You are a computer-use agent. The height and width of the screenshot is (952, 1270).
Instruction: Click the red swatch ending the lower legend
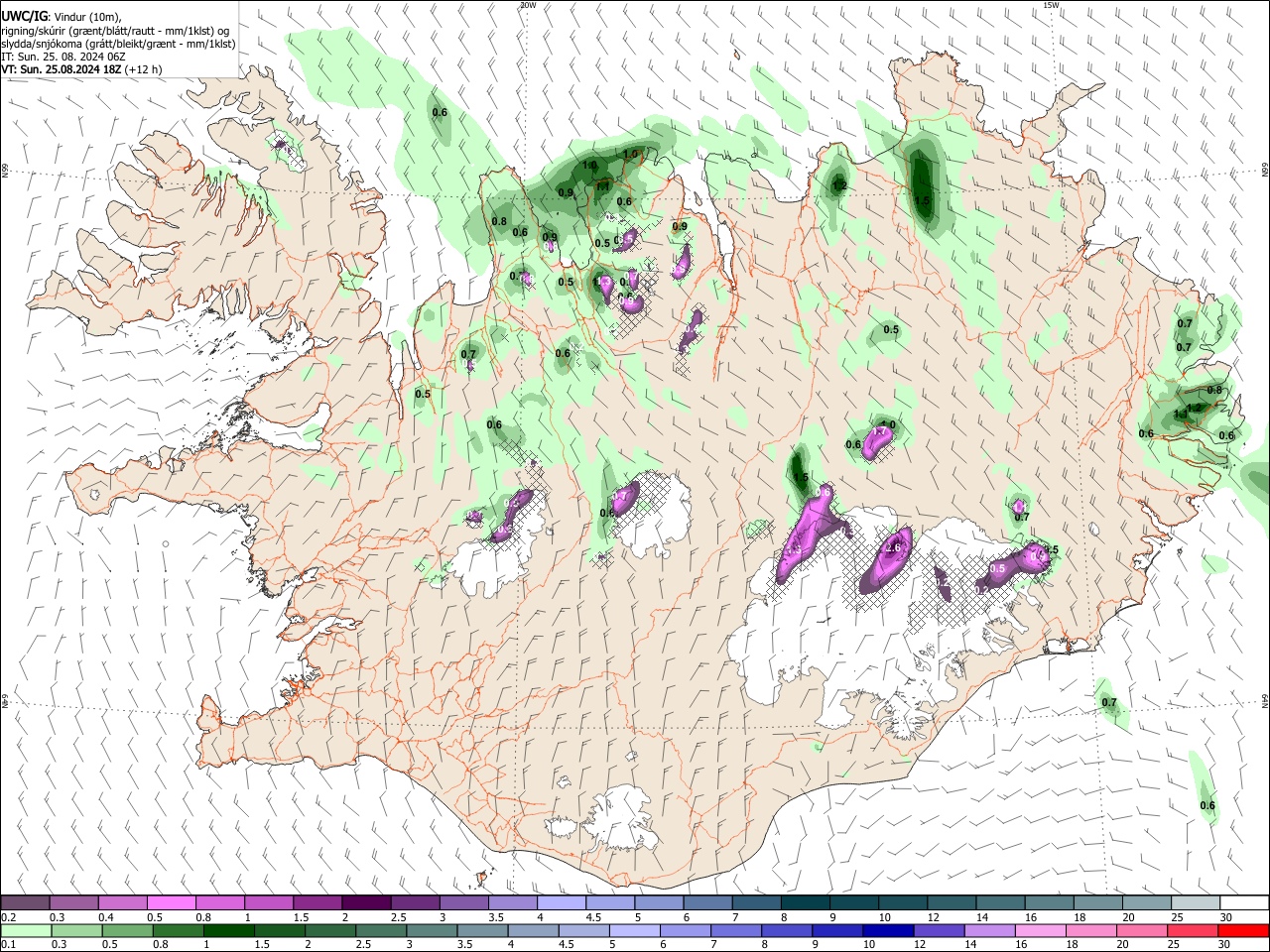[1244, 931]
